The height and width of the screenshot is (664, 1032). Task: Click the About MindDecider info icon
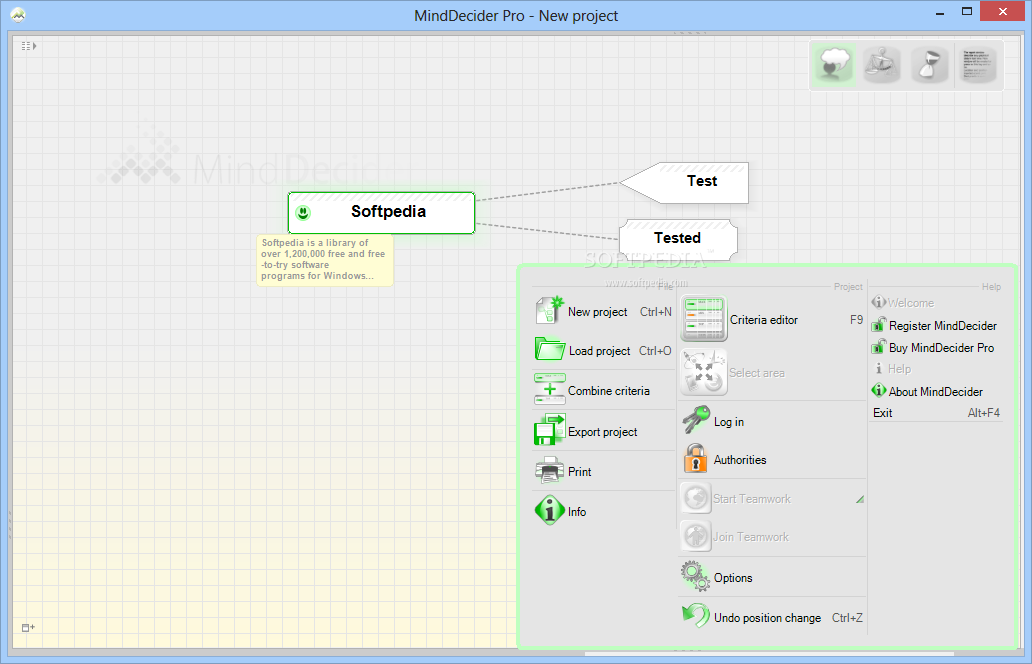click(879, 390)
